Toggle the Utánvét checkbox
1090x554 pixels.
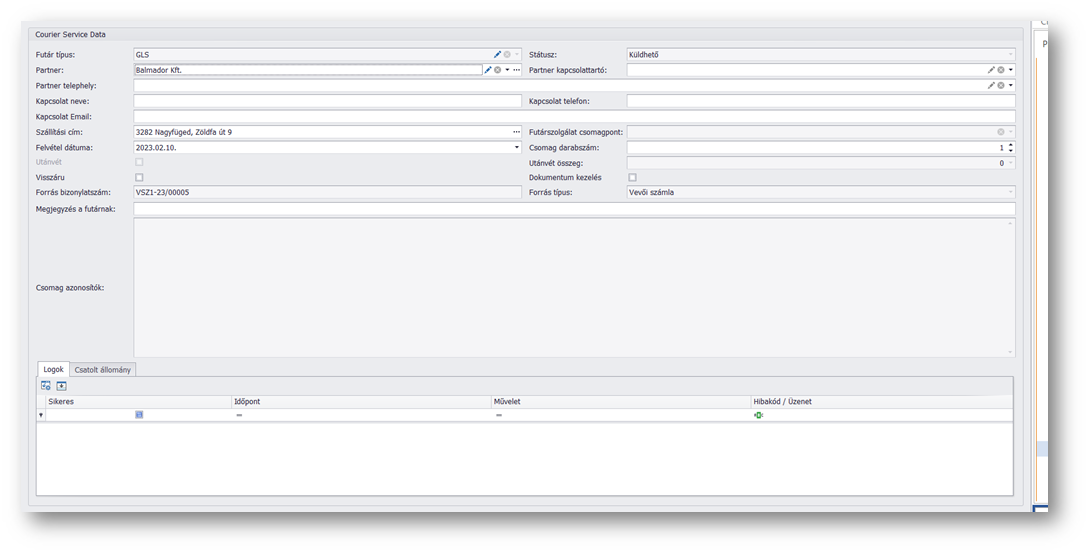(139, 162)
